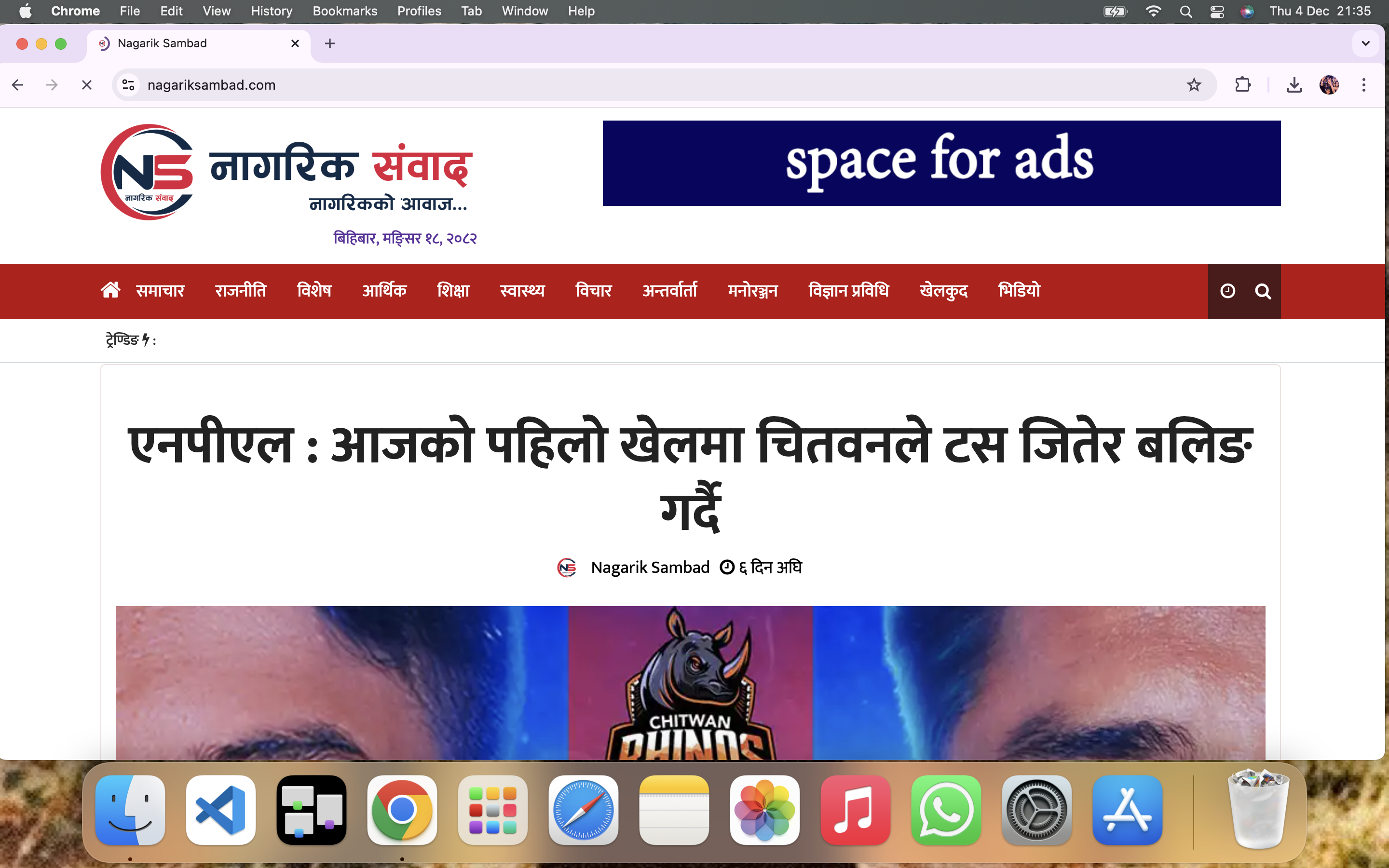Screen dimensions: 1389x868
Task: Open Launchpad from the Dock
Action: (492, 811)
